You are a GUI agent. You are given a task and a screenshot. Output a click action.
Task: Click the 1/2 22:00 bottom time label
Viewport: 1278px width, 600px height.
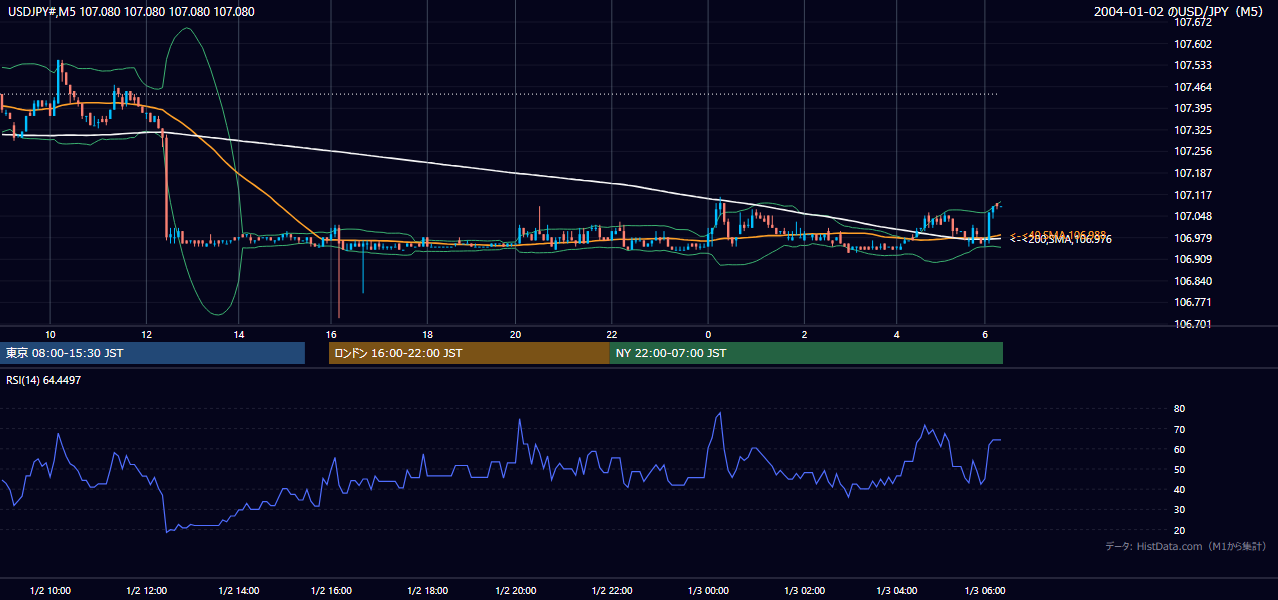coord(612,590)
